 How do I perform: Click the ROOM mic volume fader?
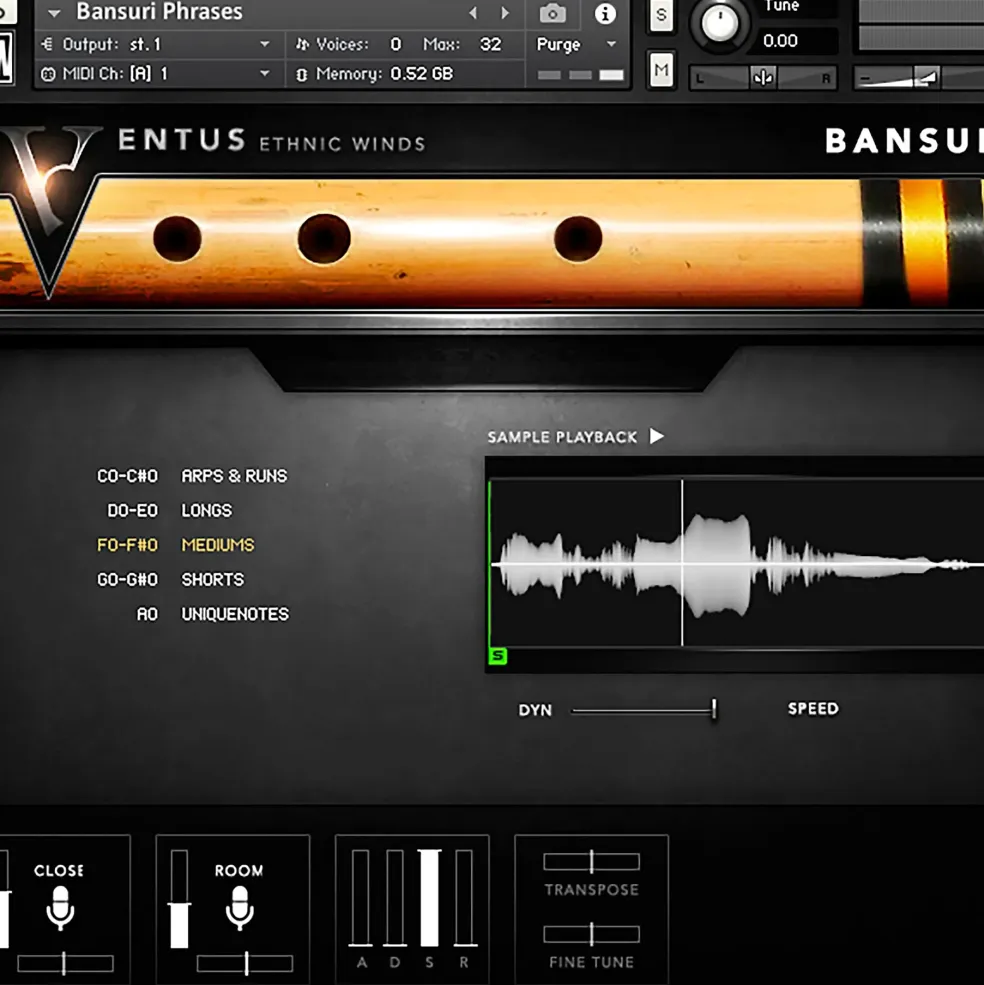click(179, 899)
